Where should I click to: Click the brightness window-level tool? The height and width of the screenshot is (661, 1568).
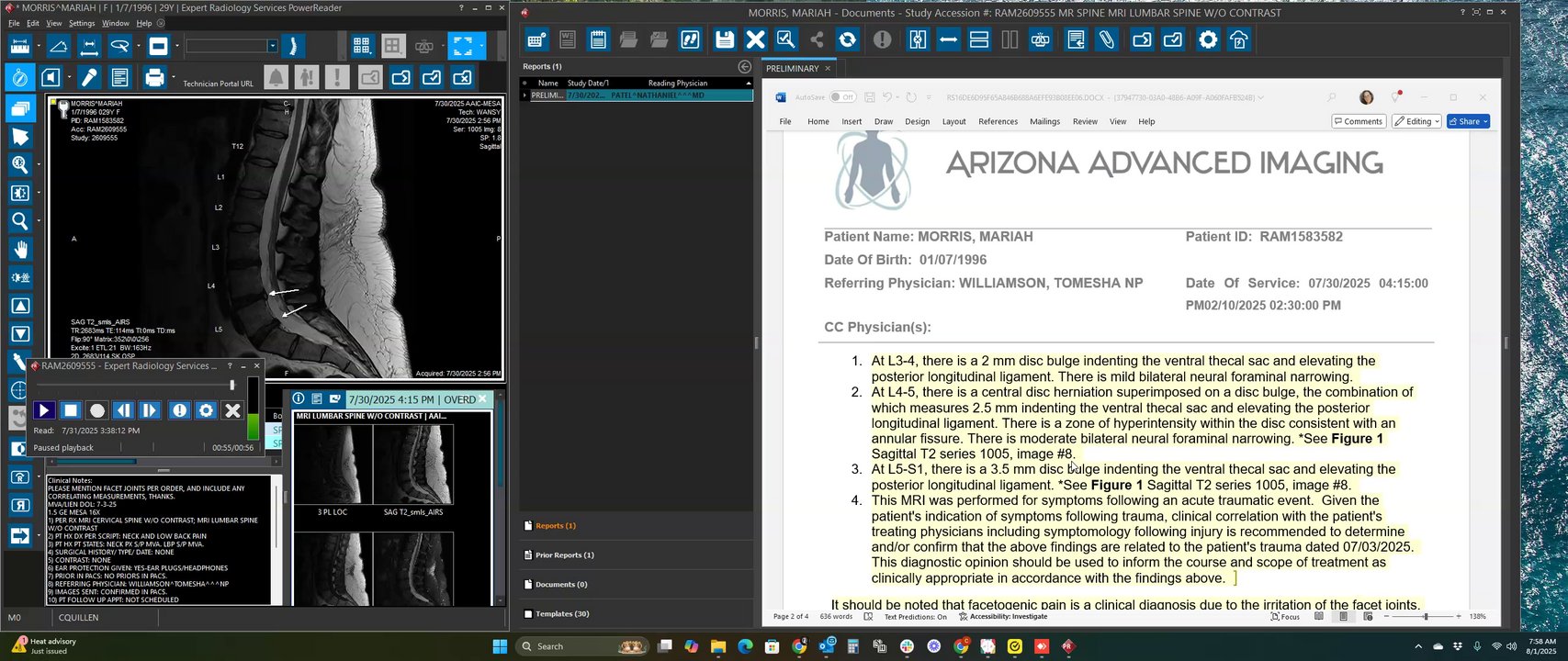19,193
